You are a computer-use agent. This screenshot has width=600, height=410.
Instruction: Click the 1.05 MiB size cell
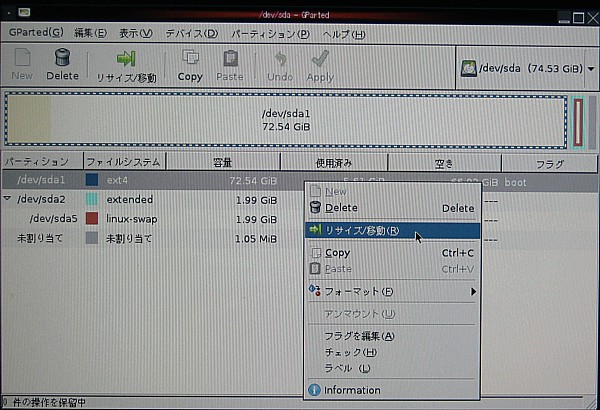tap(256, 239)
